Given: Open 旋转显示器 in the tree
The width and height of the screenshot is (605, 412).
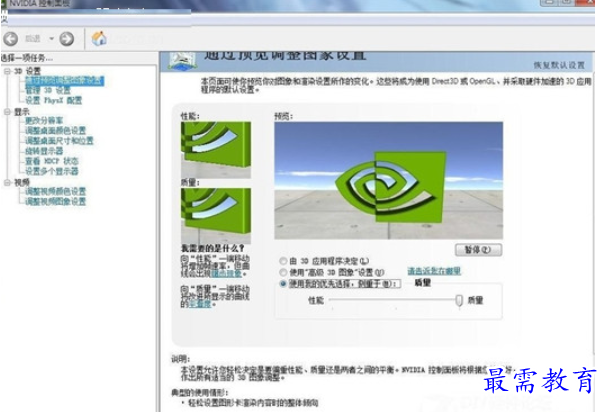Looking at the screenshot, I should 44,150.
